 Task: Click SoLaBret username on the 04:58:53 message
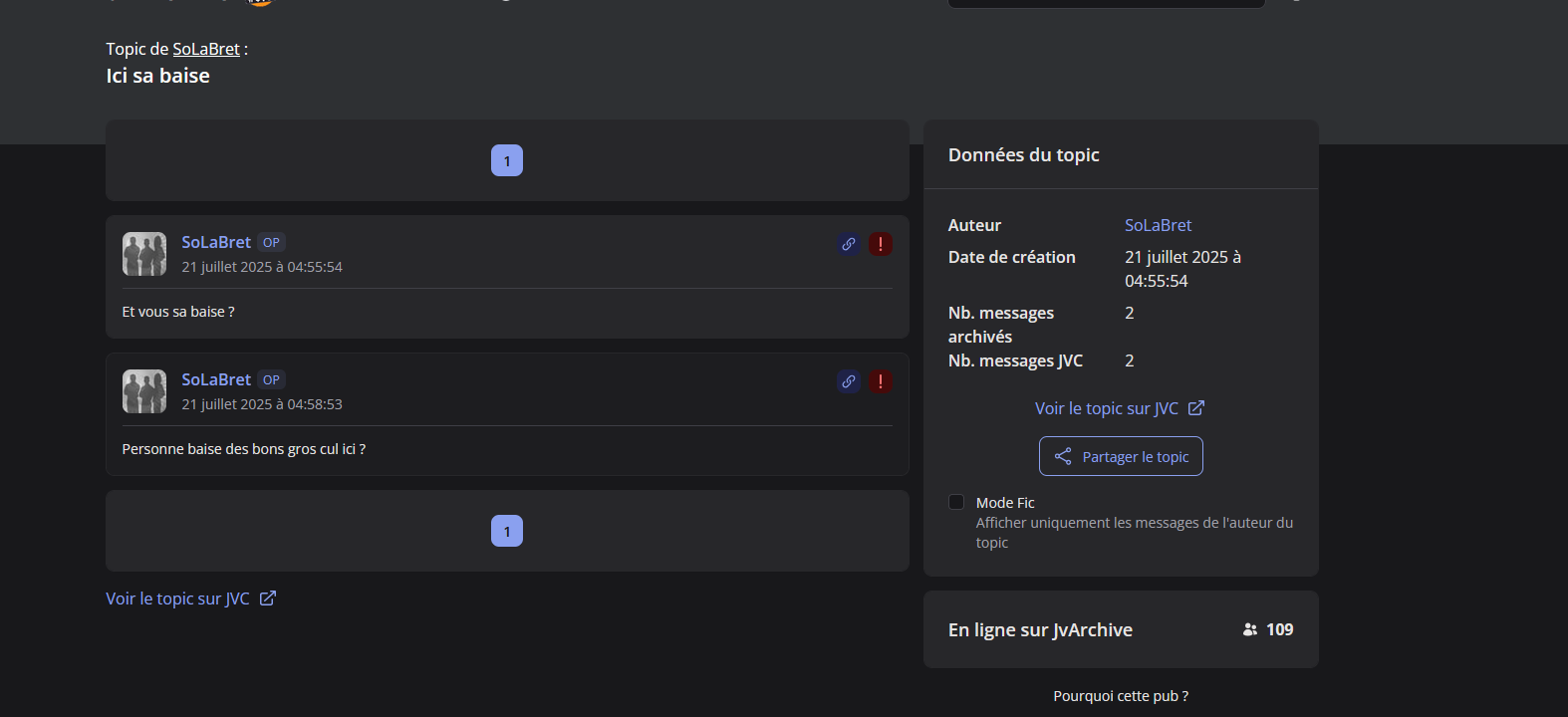click(x=216, y=379)
